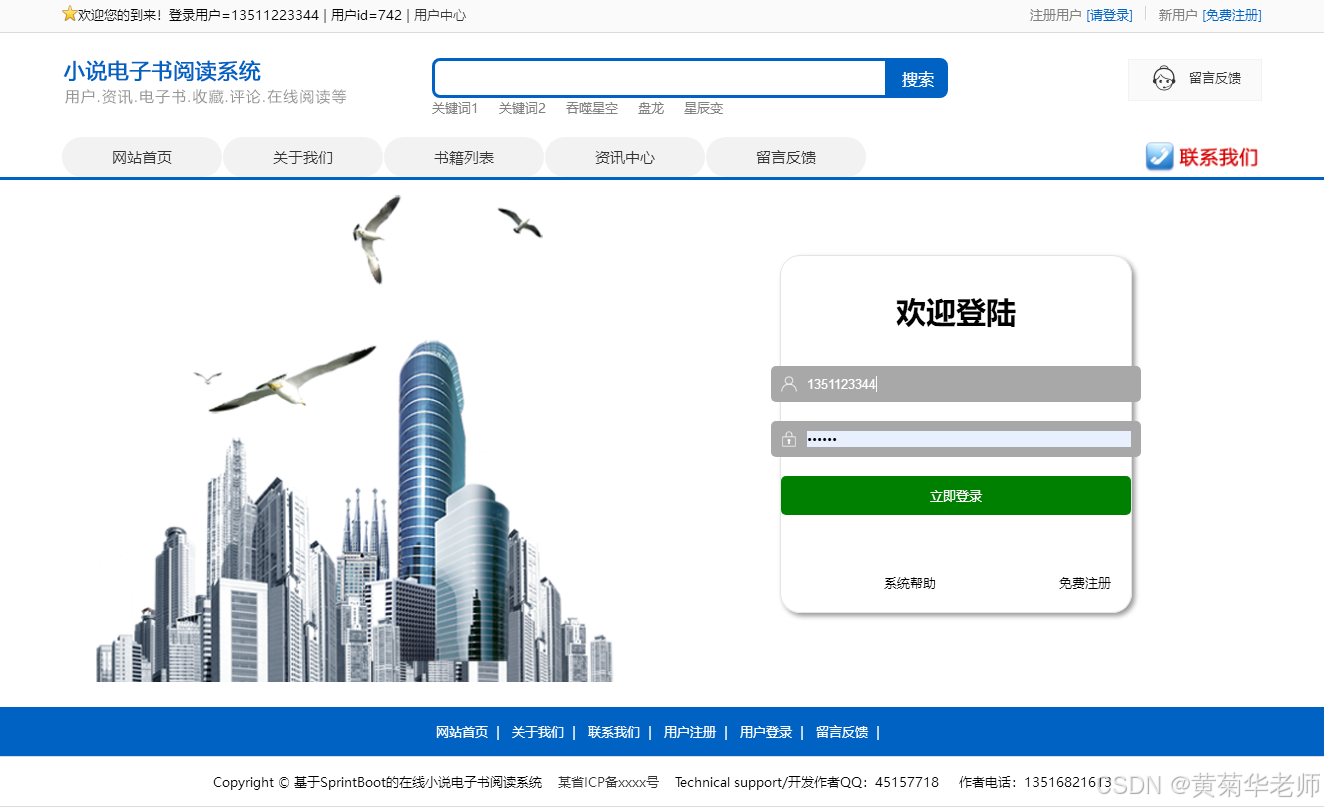Select the 盘龙 keyword link
Image resolution: width=1324 pixels, height=807 pixels.
point(651,108)
